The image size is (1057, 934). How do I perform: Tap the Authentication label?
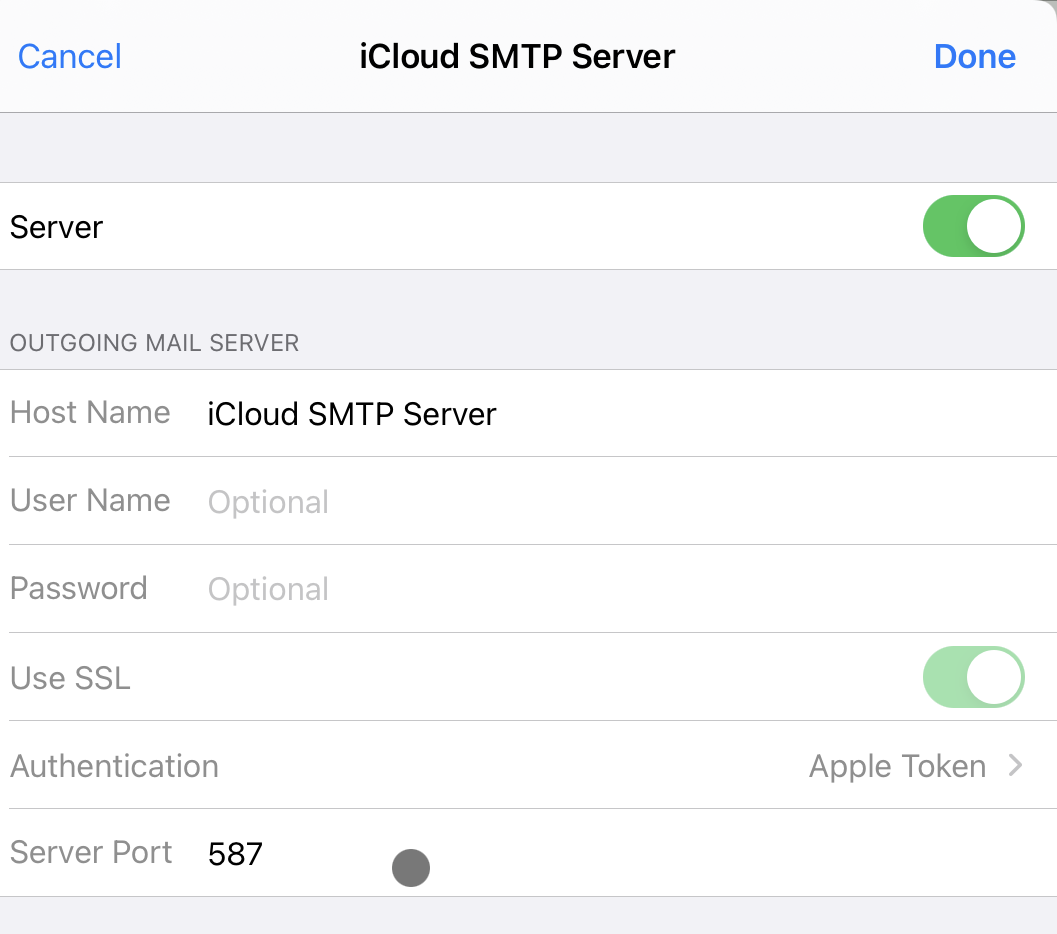pyautogui.click(x=115, y=766)
